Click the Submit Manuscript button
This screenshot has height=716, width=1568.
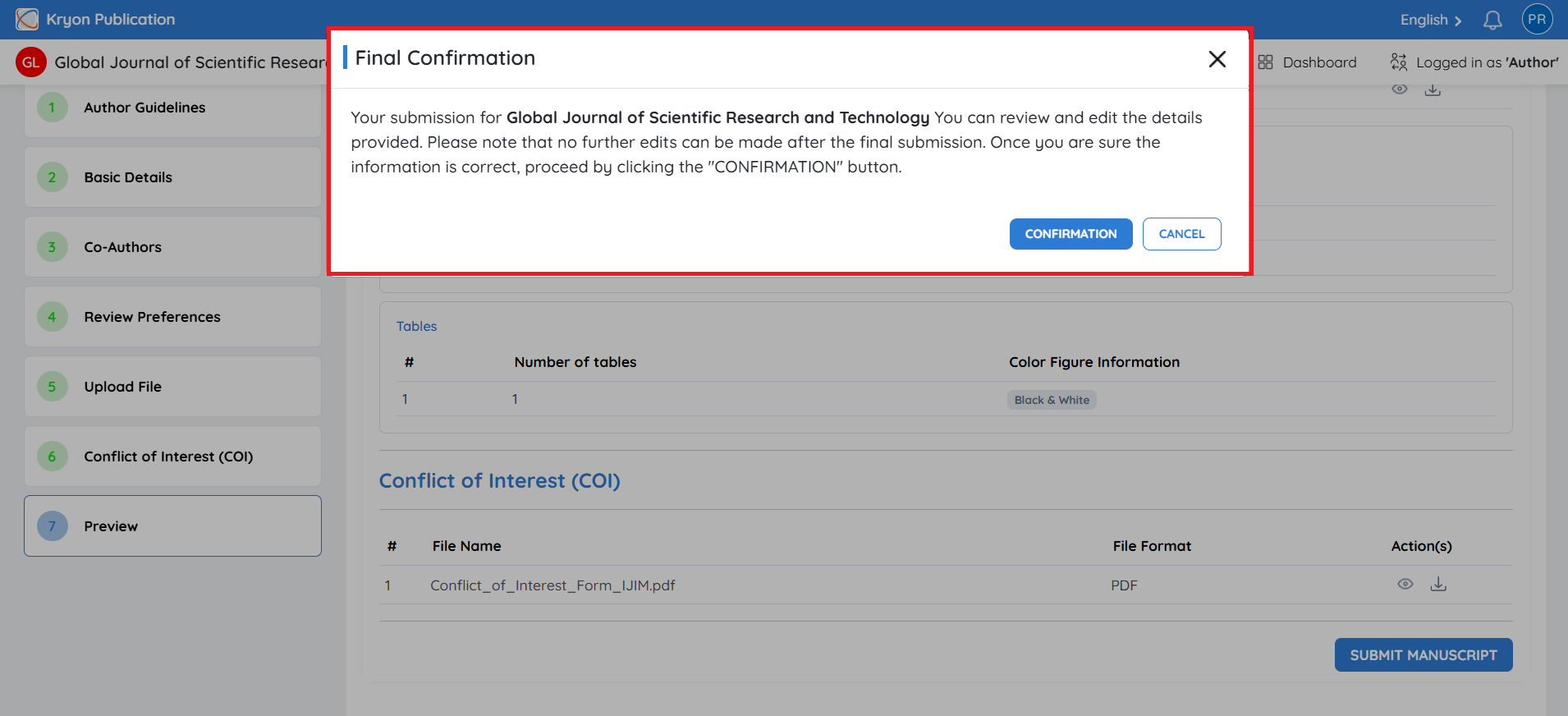click(1423, 655)
